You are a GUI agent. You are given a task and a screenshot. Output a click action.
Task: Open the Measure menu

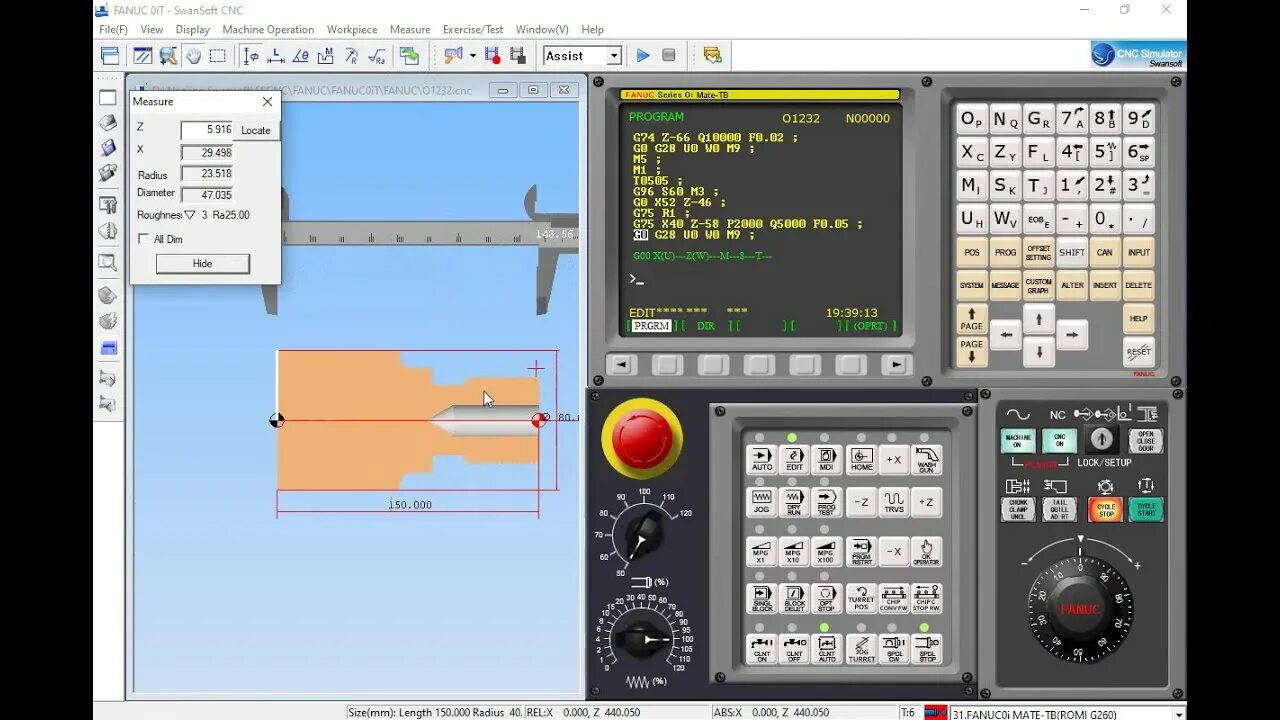pyautogui.click(x=410, y=30)
